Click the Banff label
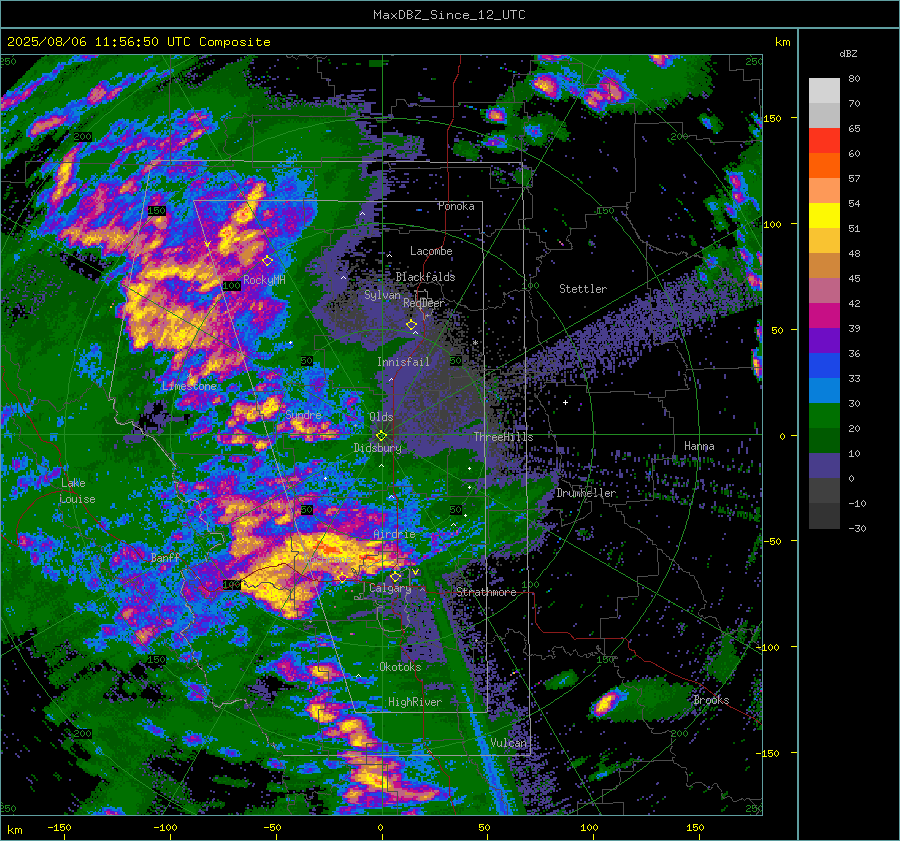The height and width of the screenshot is (841, 900). point(166,557)
